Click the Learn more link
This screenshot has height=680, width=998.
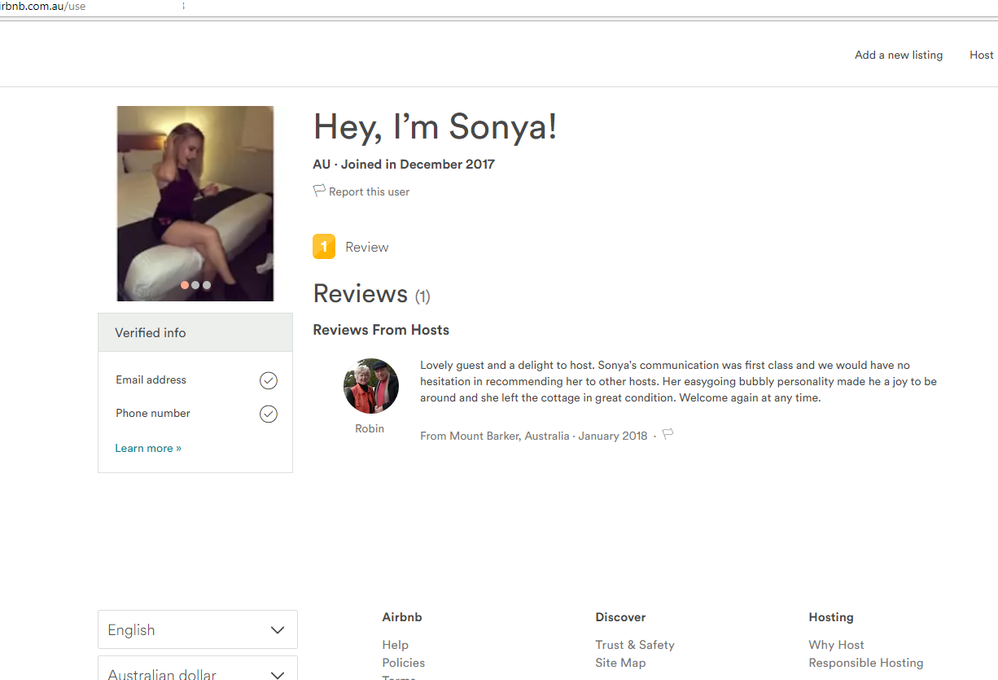click(148, 448)
